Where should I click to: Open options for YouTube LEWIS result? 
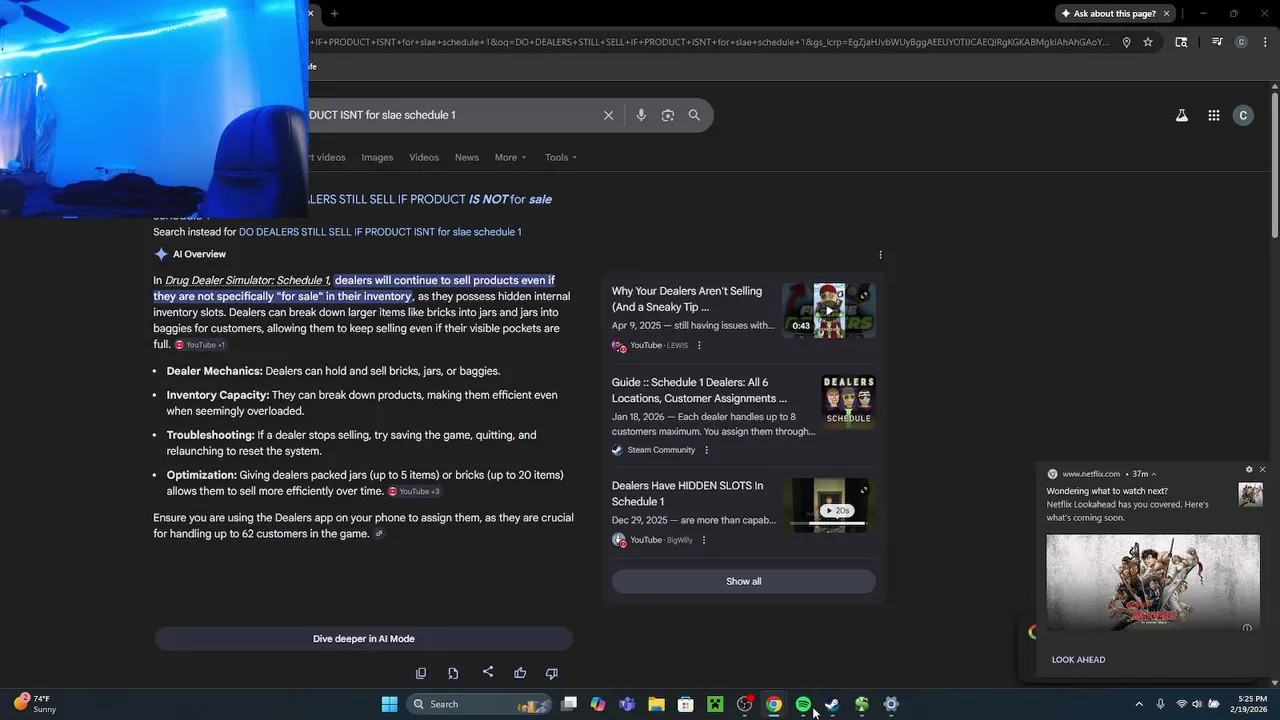699,346
